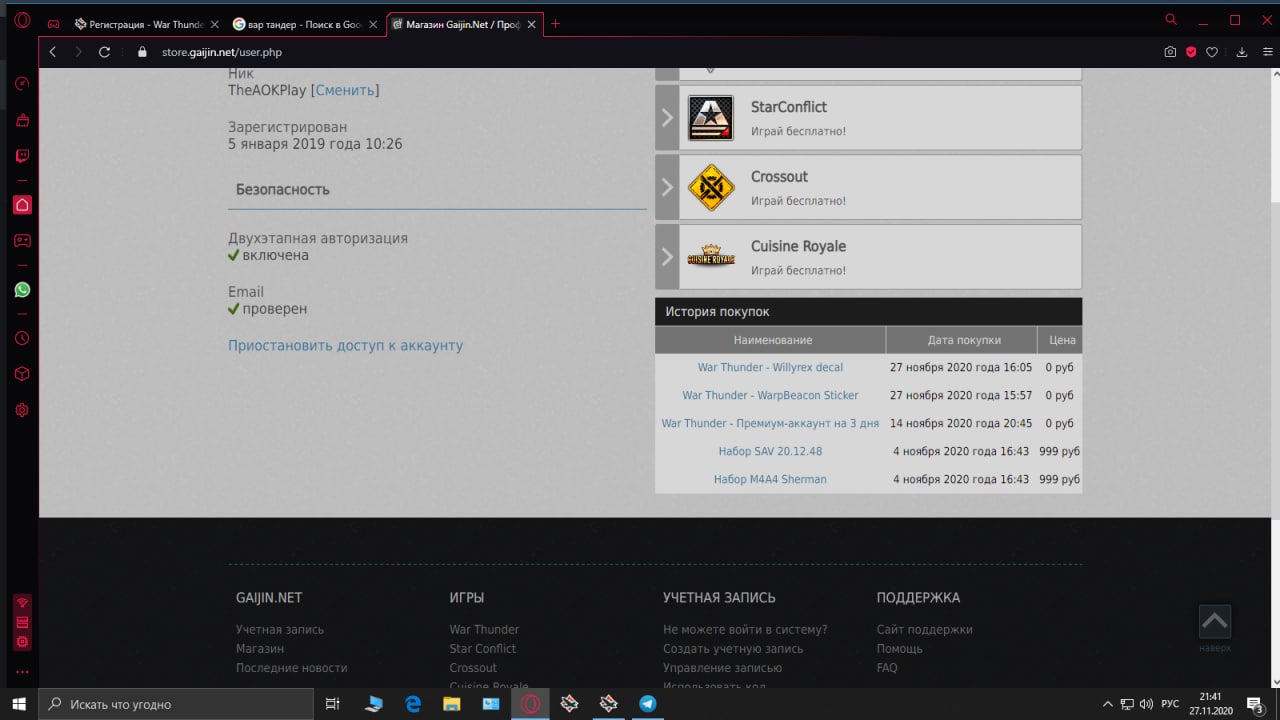
Task: Take a snapshot with camera icon
Action: pos(1170,52)
